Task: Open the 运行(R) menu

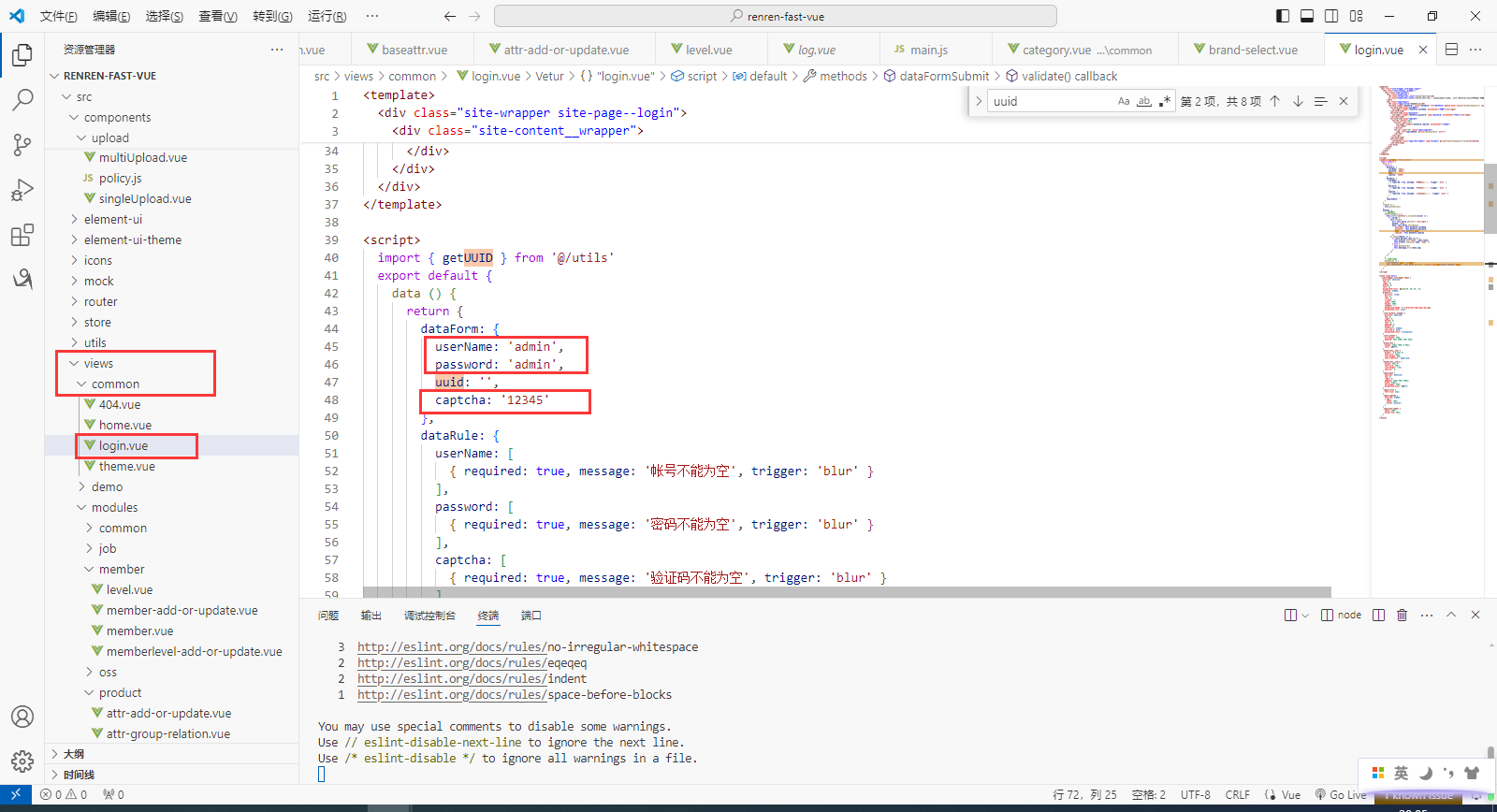Action: tap(327, 16)
